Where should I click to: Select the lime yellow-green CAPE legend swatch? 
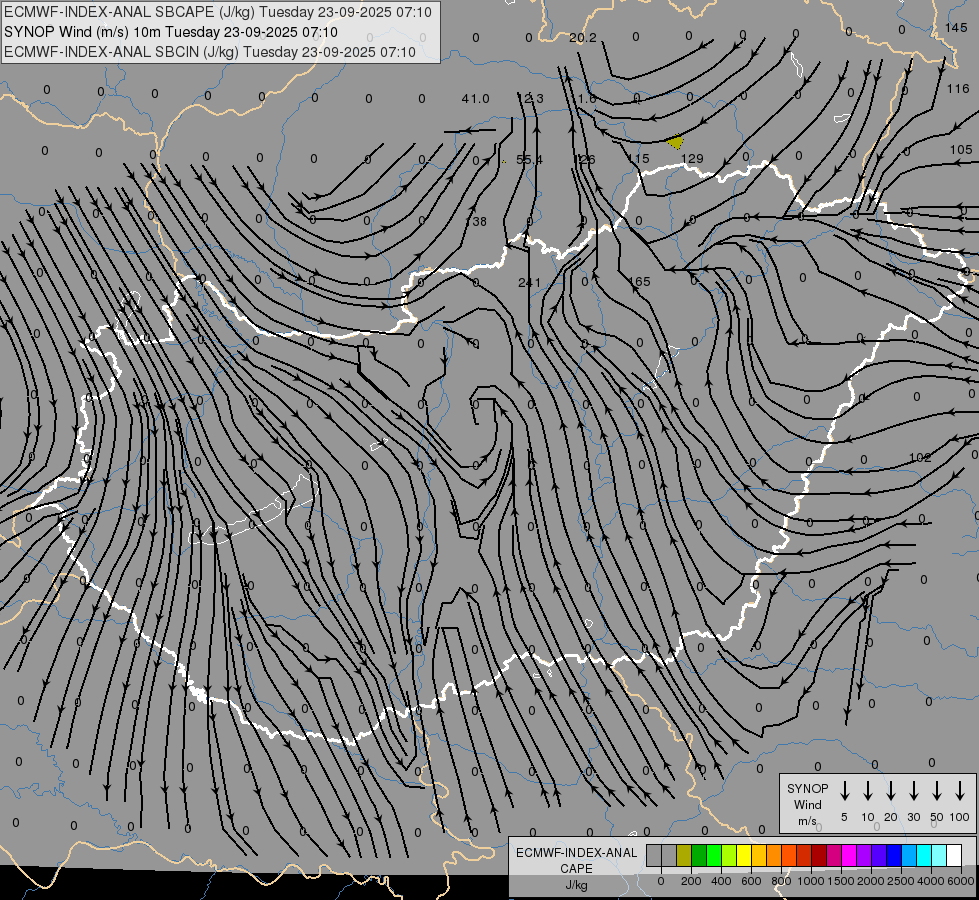pos(729,855)
